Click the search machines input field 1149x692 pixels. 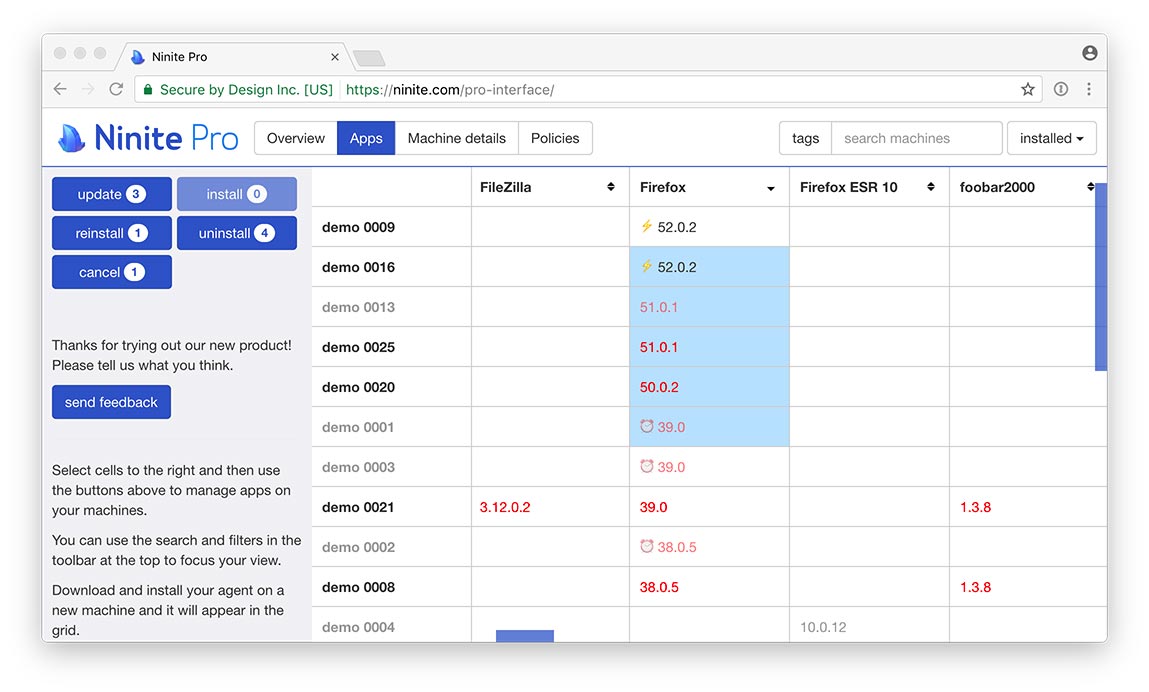coord(915,137)
